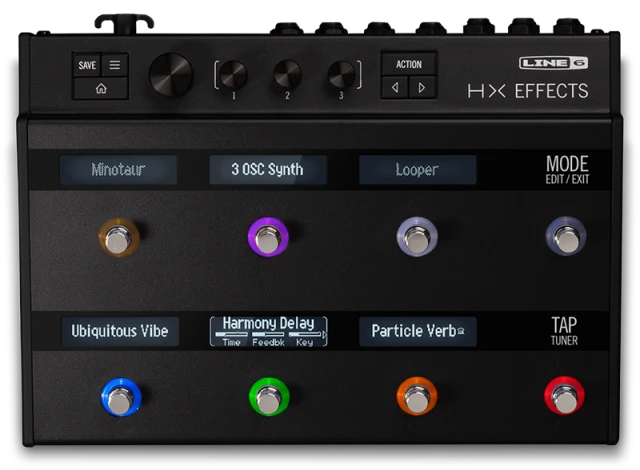Hit the ACTION button
Image resolution: width=640 pixels, height=470 pixels.
pos(409,64)
